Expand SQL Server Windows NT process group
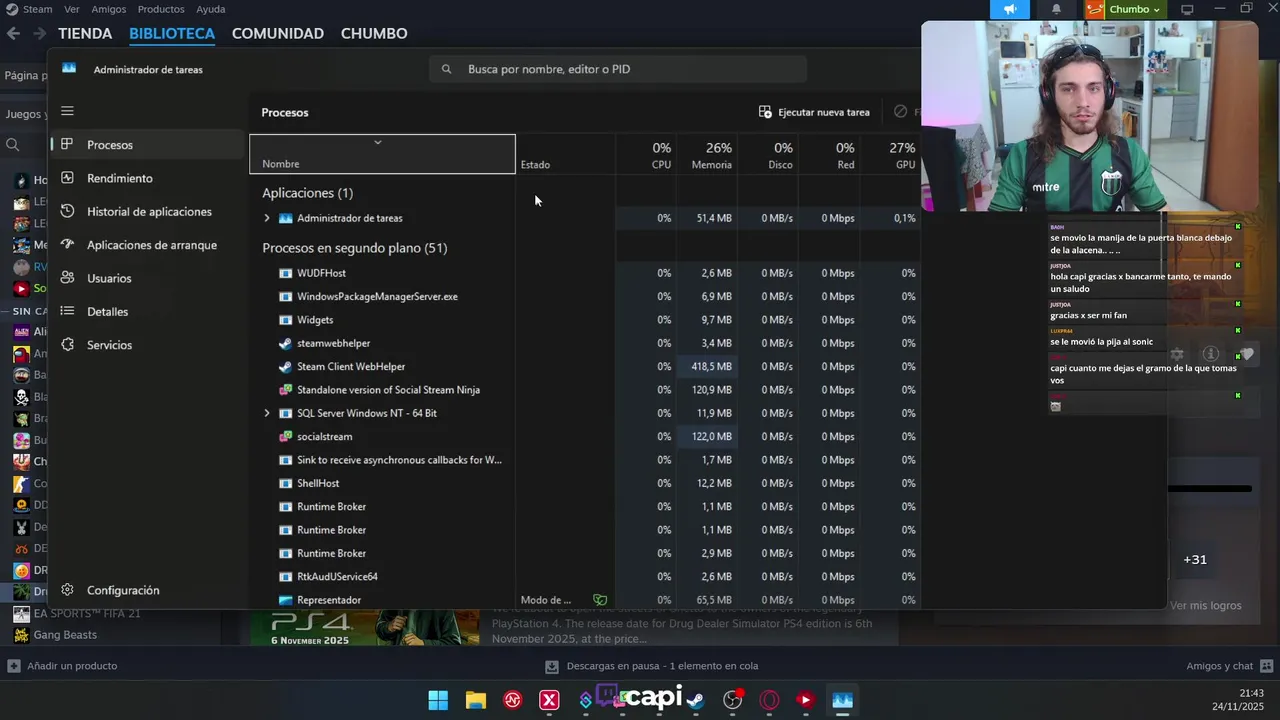The width and height of the screenshot is (1280, 720). coord(266,413)
